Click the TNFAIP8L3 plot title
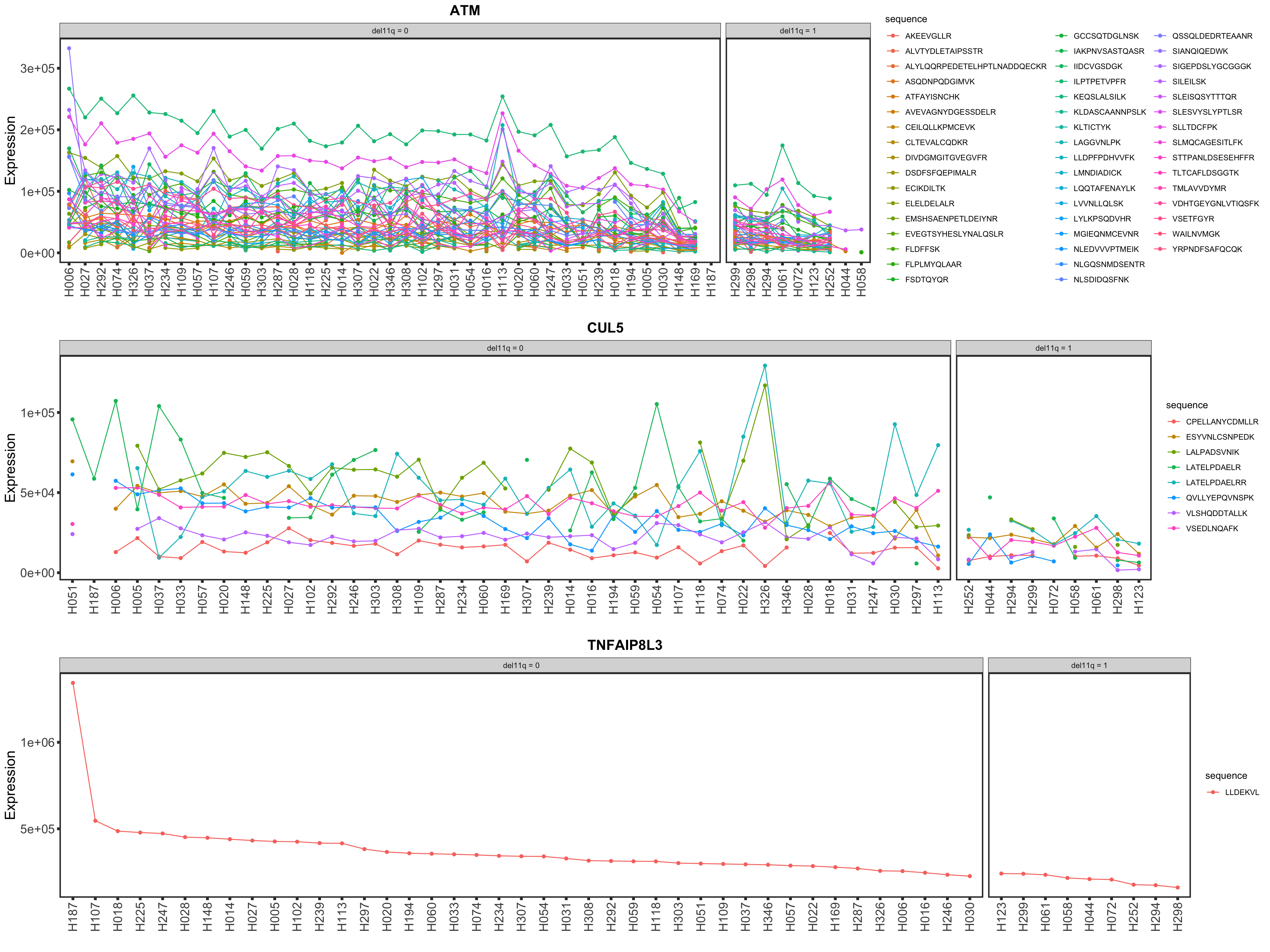The image size is (1270, 952). click(625, 645)
